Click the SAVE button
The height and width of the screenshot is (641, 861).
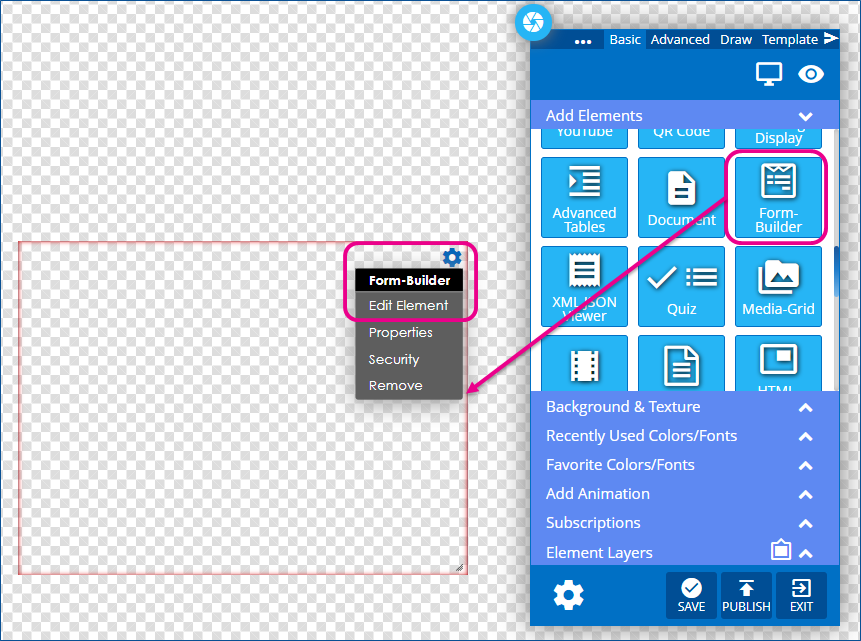coord(691,595)
